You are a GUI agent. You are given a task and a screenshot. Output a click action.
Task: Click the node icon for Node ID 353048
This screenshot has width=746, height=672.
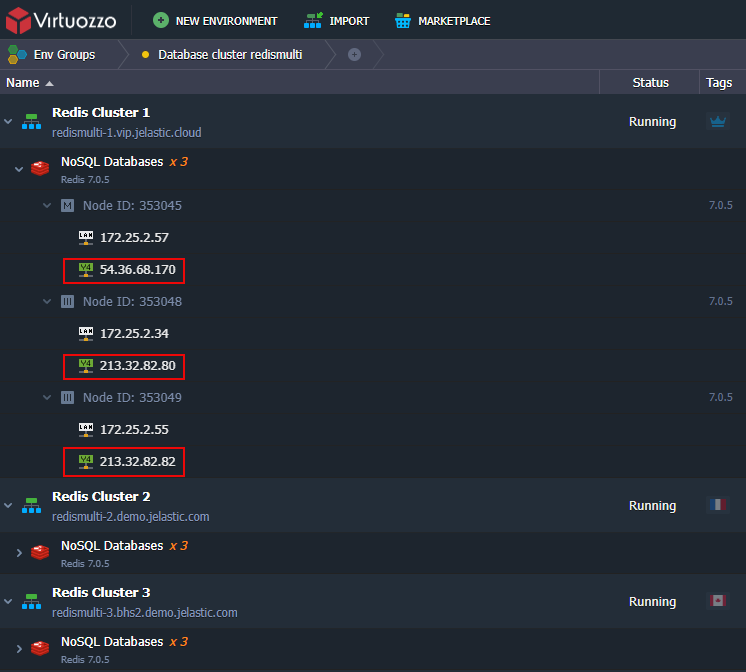click(68, 302)
